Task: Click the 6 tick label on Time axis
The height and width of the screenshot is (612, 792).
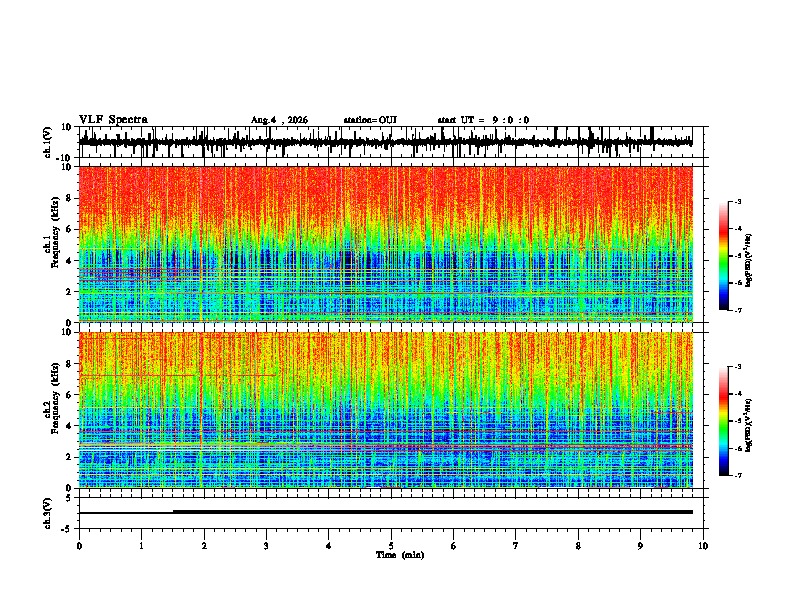Action: tap(454, 546)
